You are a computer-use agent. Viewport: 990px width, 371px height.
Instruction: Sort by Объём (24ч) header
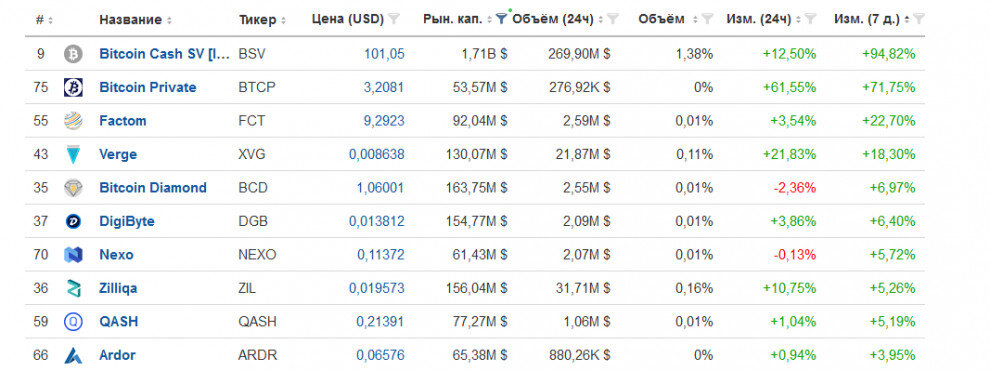558,20
